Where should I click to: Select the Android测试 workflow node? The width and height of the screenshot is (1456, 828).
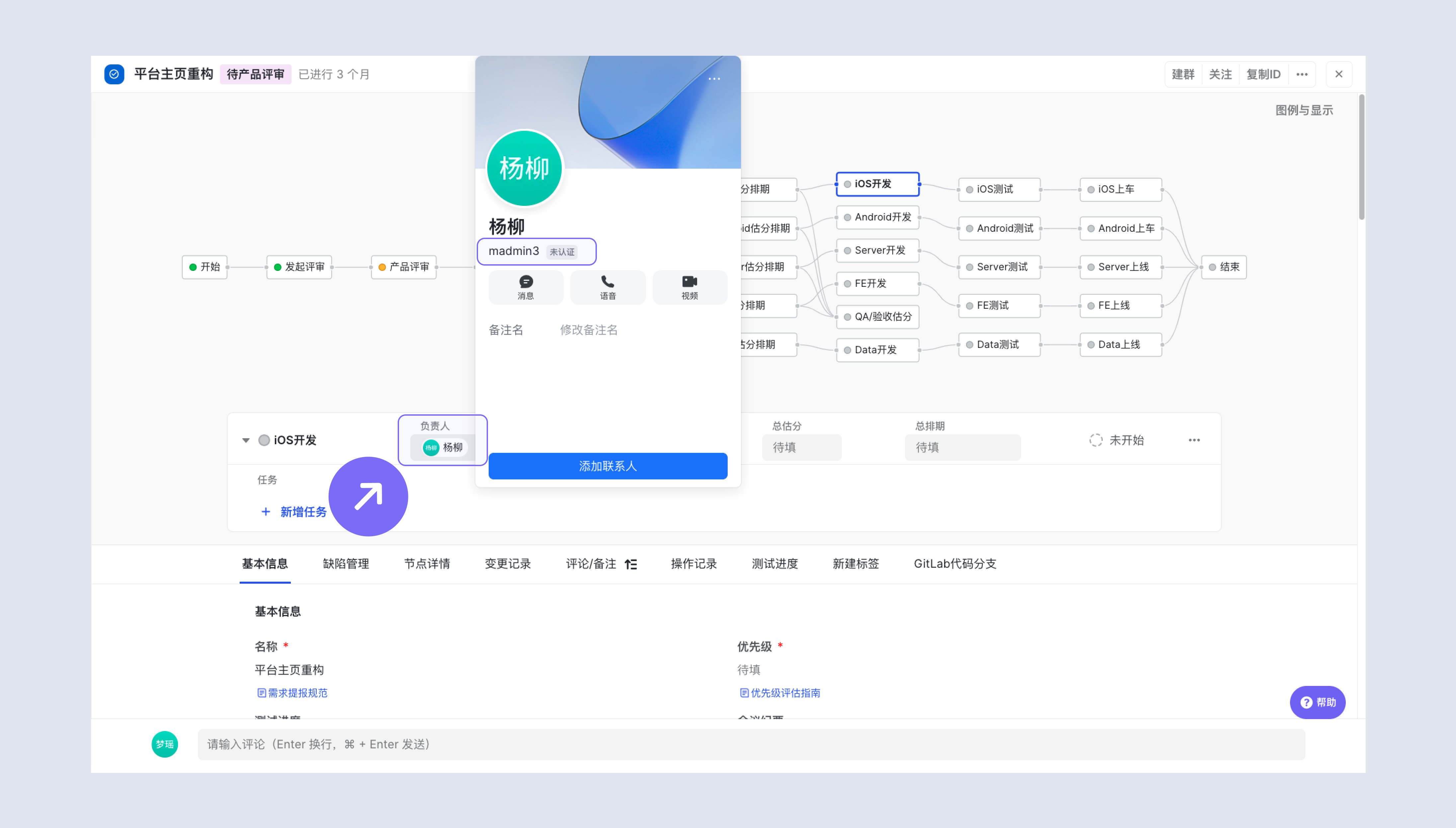(x=1000, y=228)
